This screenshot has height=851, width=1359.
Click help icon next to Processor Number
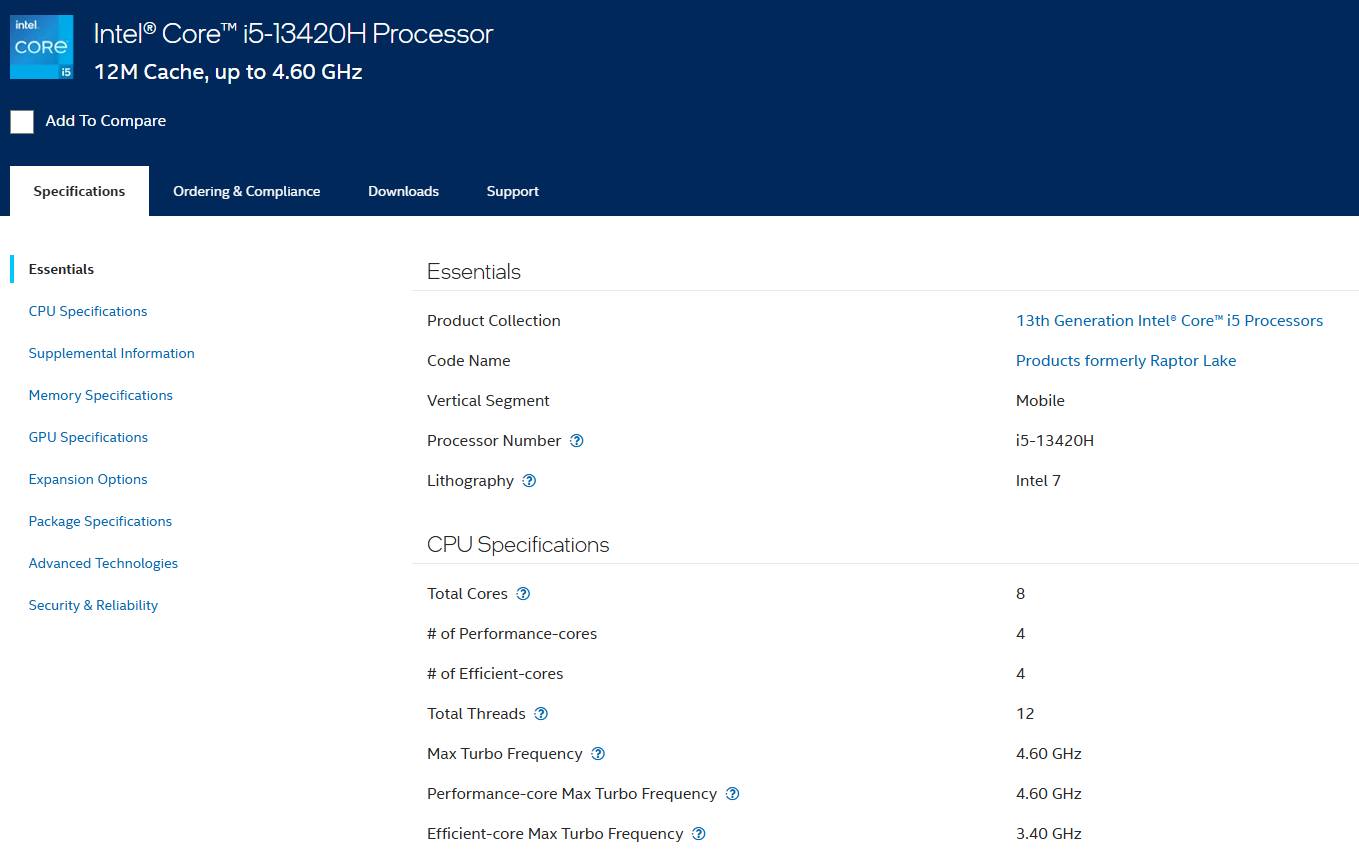577,441
